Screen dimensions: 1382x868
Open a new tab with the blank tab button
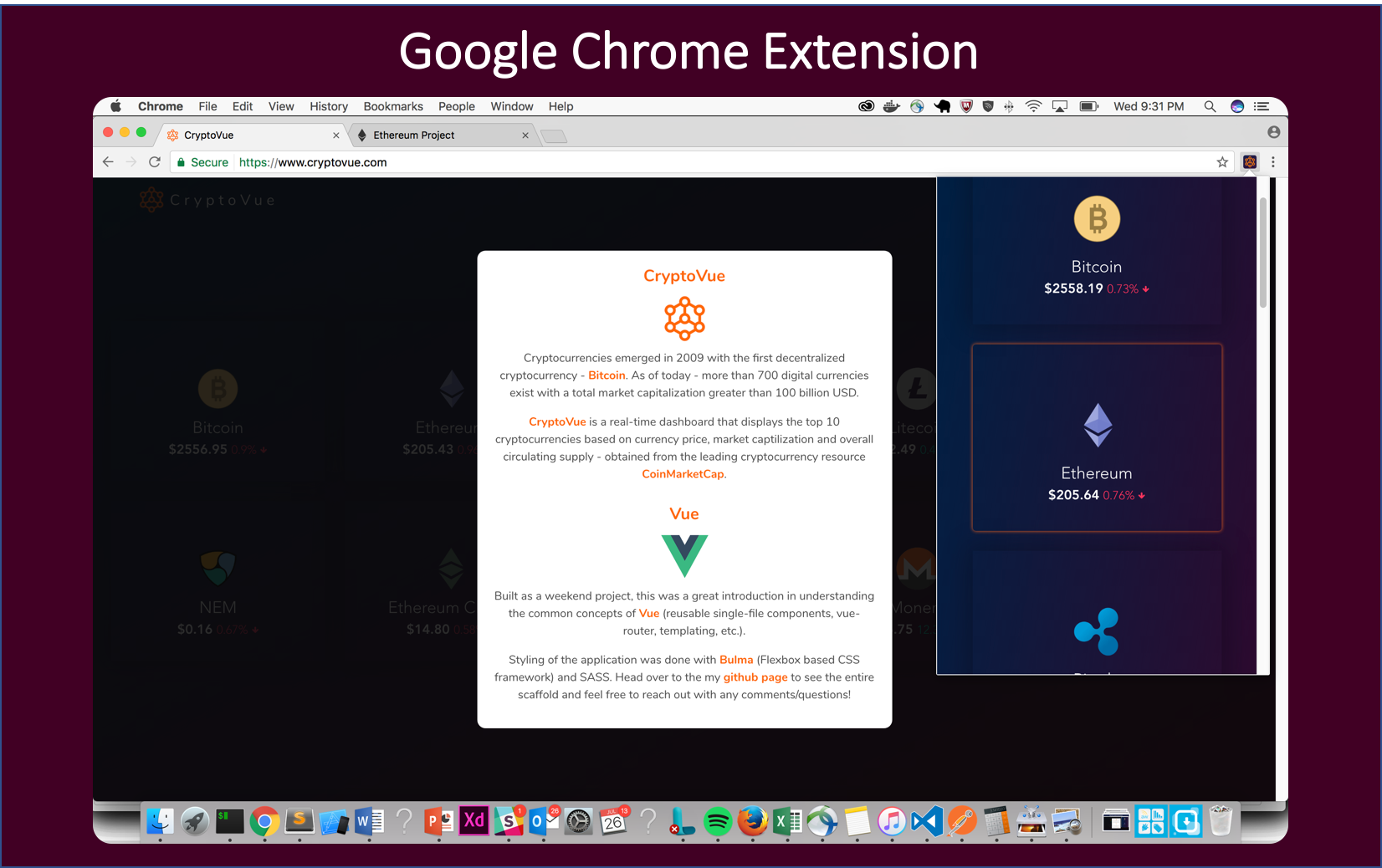(554, 136)
